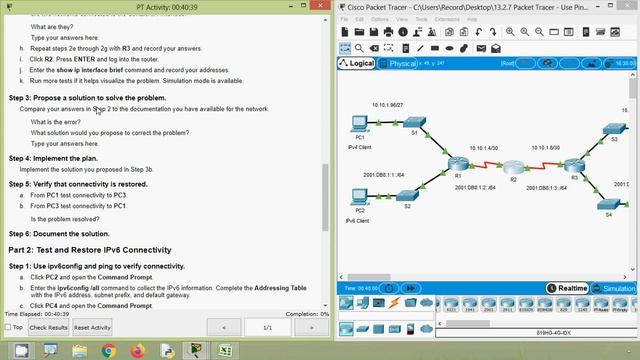Select the 2911 router from the device list
Viewport: 640px width, 360px height.
click(x=507, y=304)
